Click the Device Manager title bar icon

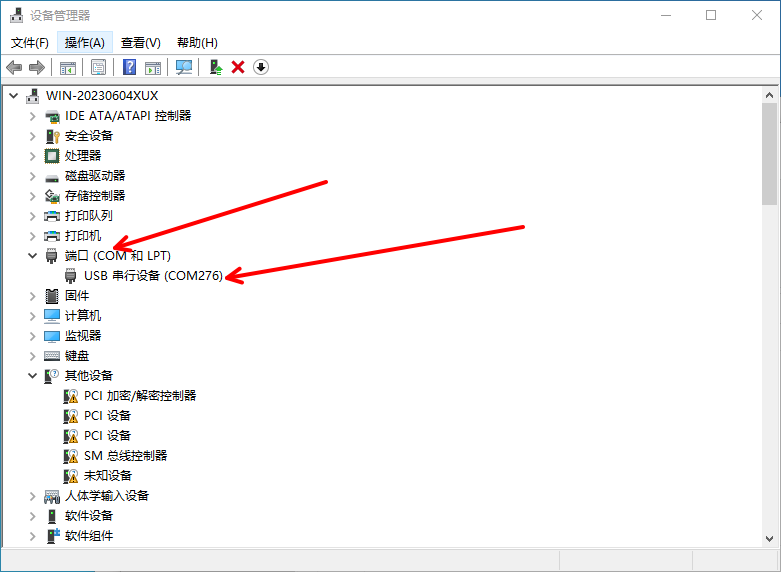tap(16, 15)
